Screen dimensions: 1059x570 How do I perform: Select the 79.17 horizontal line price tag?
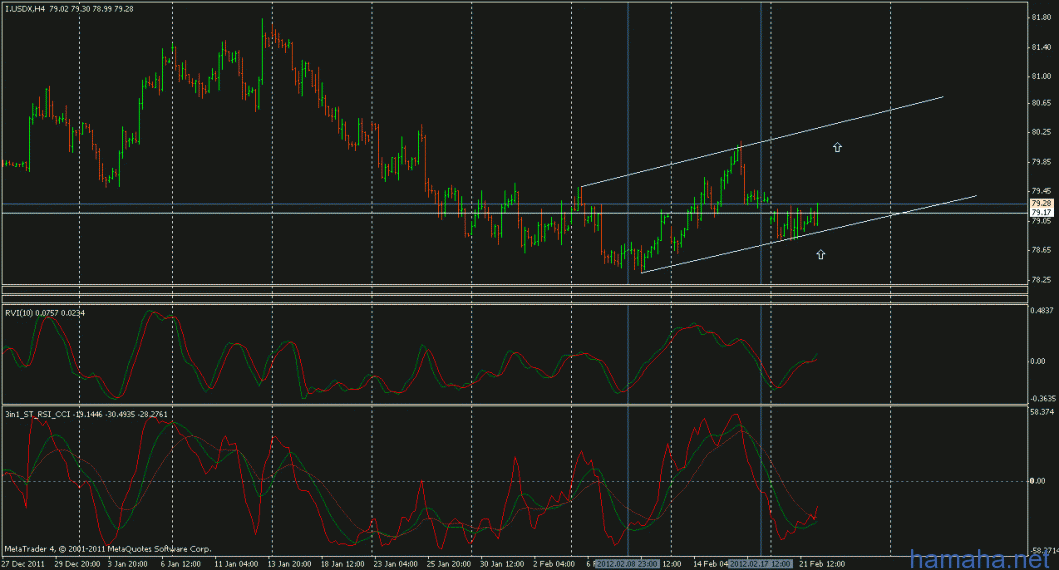pos(1041,212)
